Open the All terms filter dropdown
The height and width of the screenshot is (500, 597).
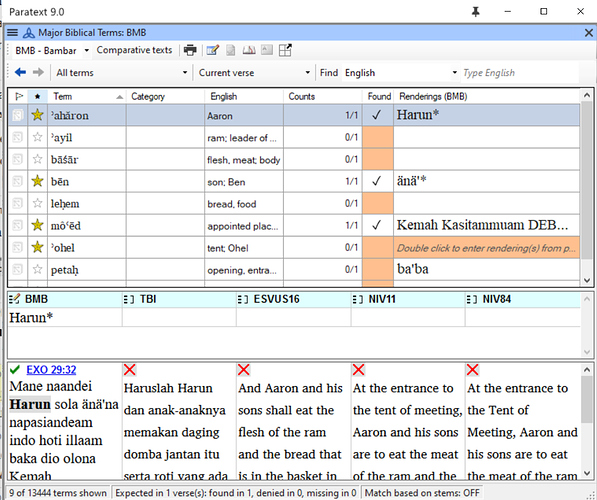tap(185, 72)
